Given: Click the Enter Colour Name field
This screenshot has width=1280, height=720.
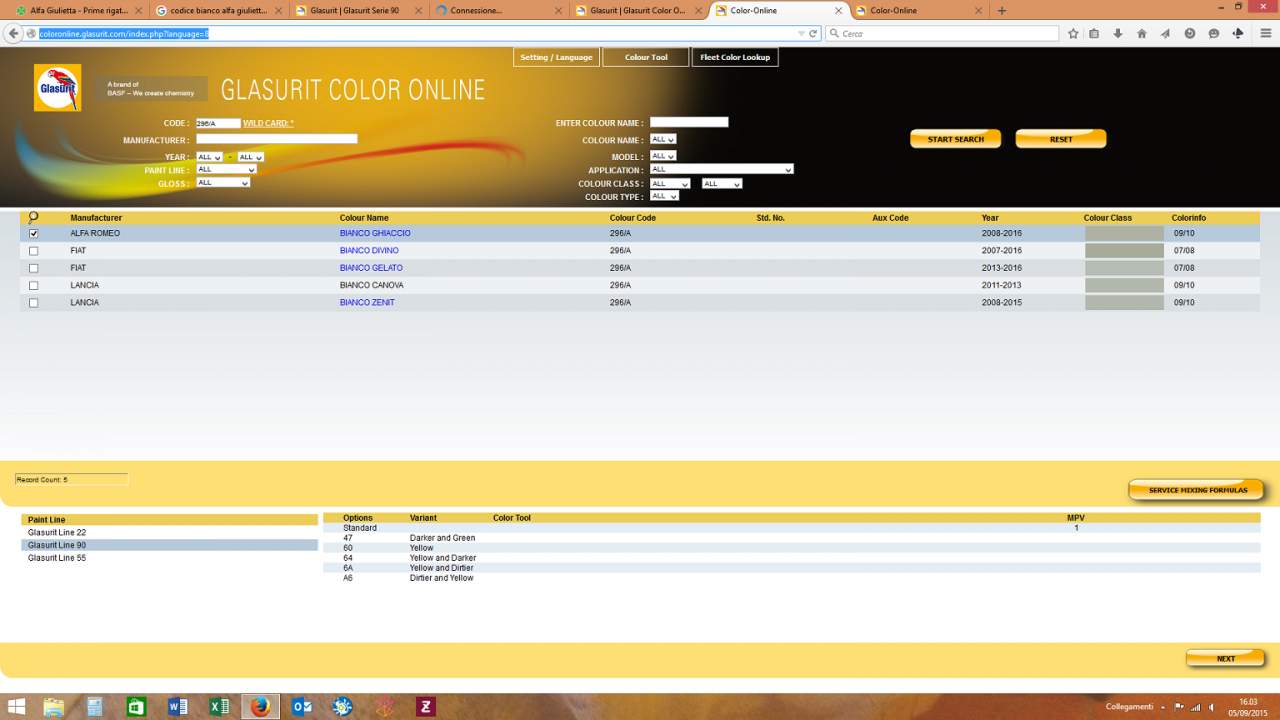Looking at the screenshot, I should click(689, 123).
